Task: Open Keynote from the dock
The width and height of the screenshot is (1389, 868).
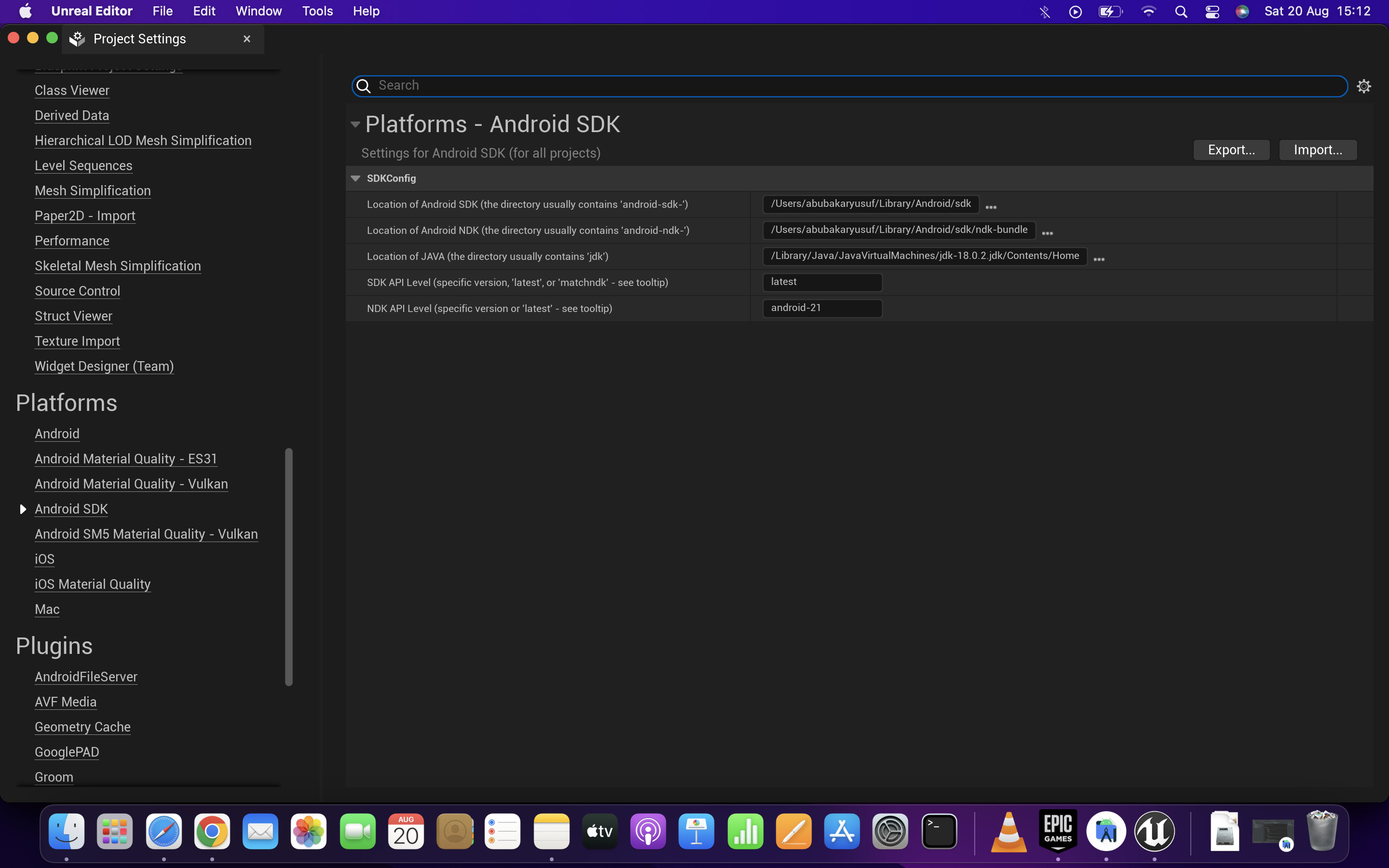Action: pyautogui.click(x=697, y=831)
